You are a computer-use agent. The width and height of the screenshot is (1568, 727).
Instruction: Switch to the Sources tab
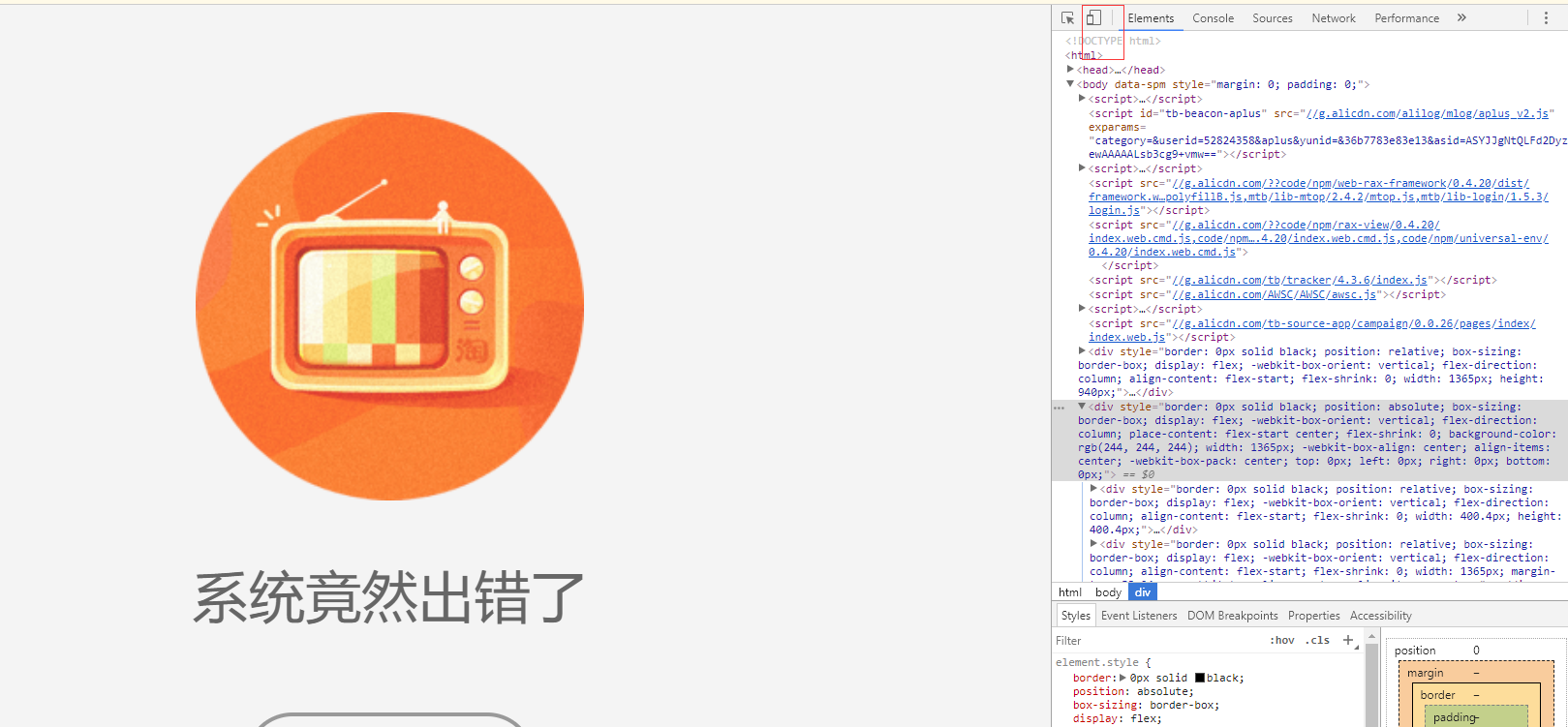click(1273, 18)
